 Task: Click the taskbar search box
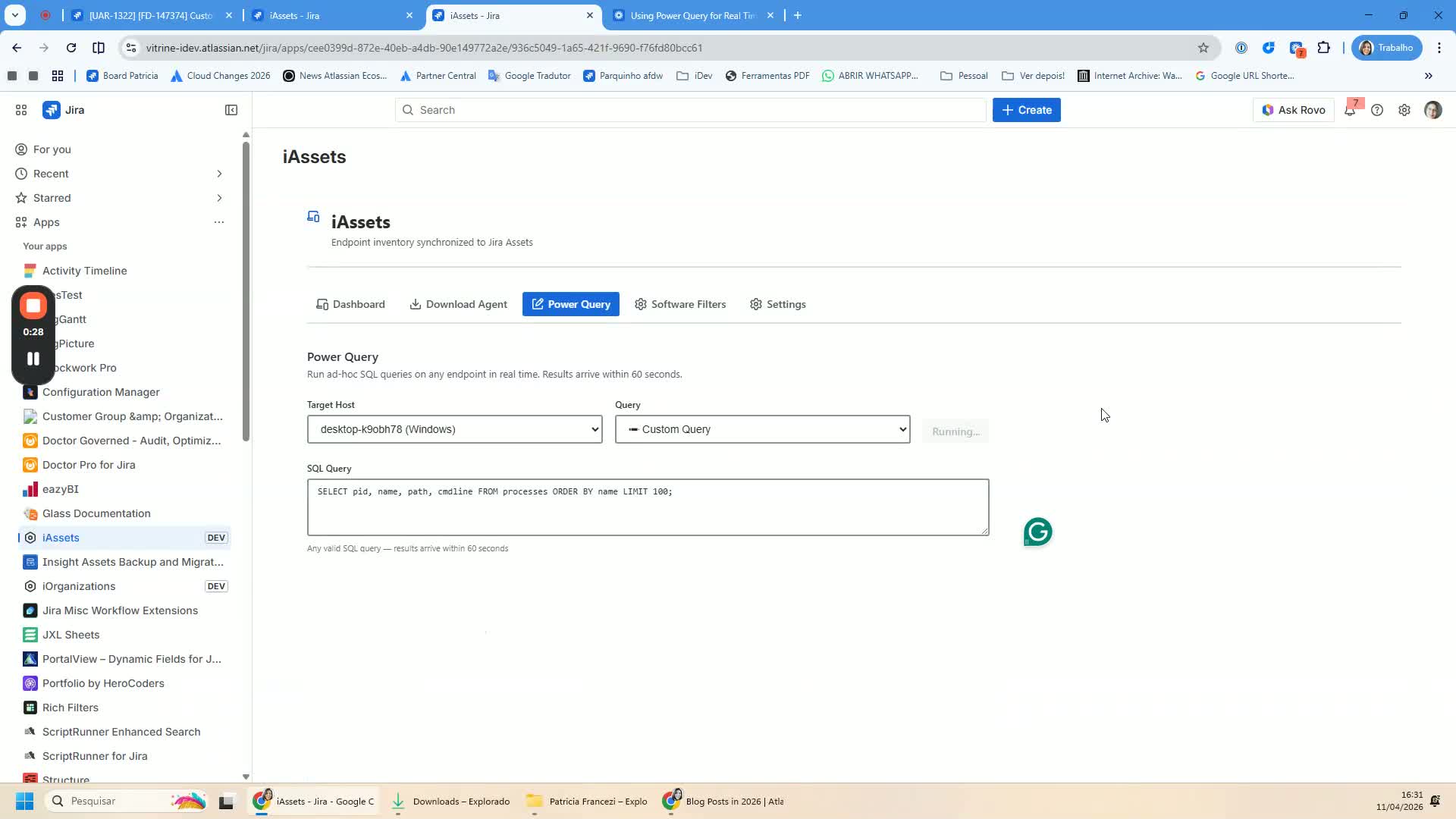(x=127, y=802)
